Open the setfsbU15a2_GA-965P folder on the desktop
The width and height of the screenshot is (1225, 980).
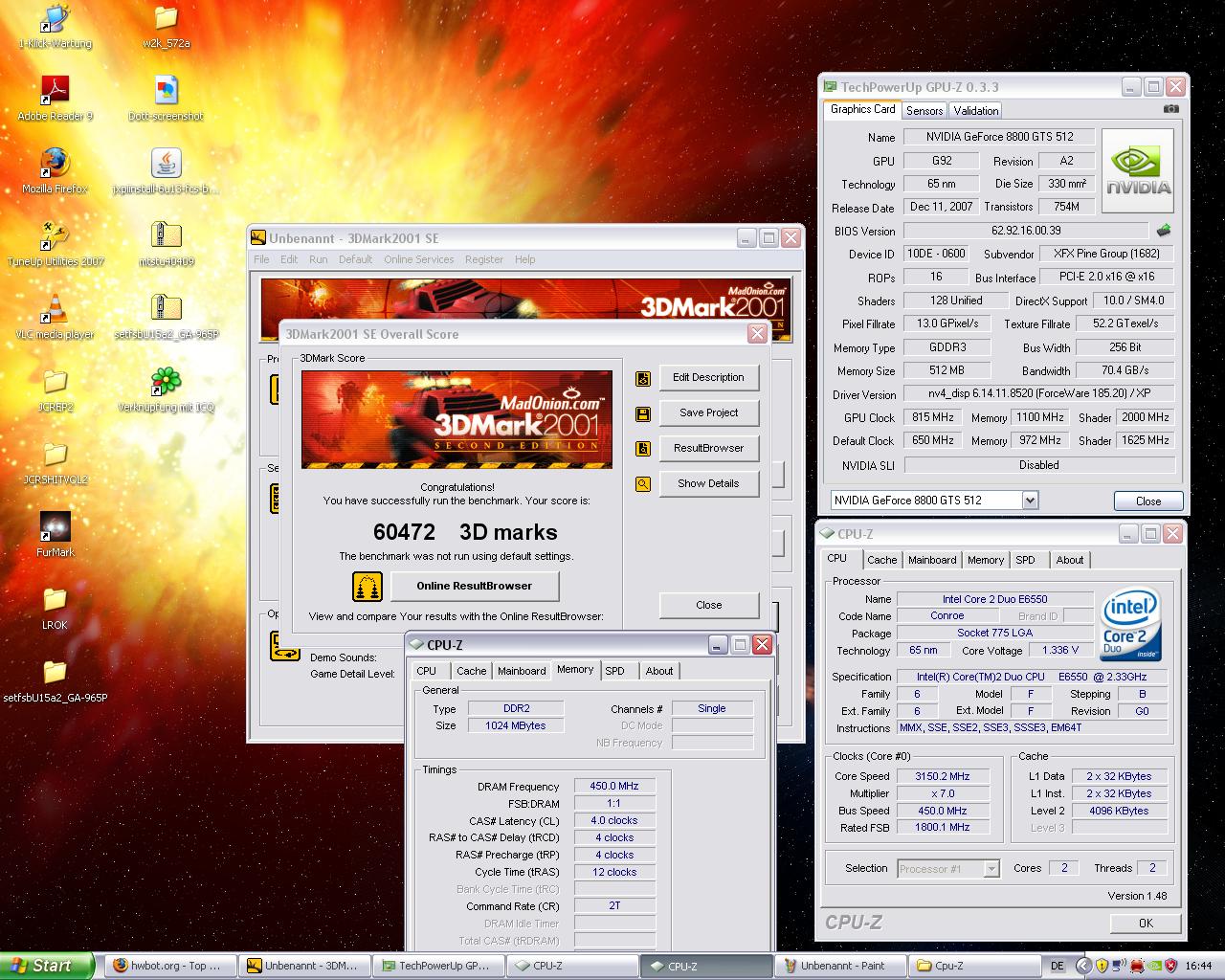[x=56, y=673]
